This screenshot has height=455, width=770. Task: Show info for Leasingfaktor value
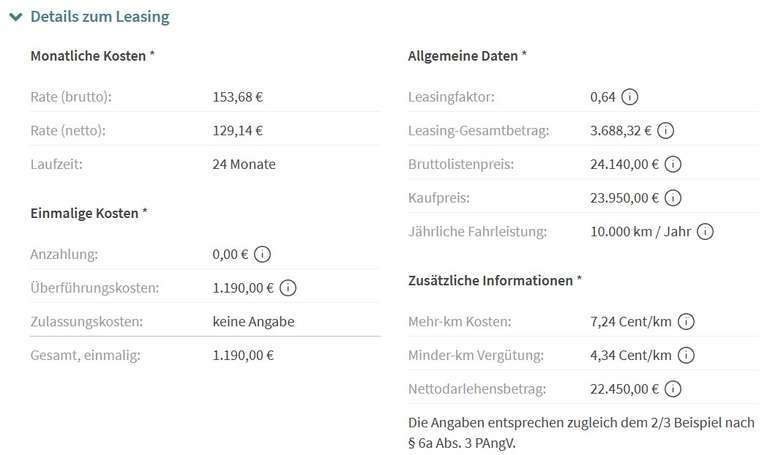(630, 97)
